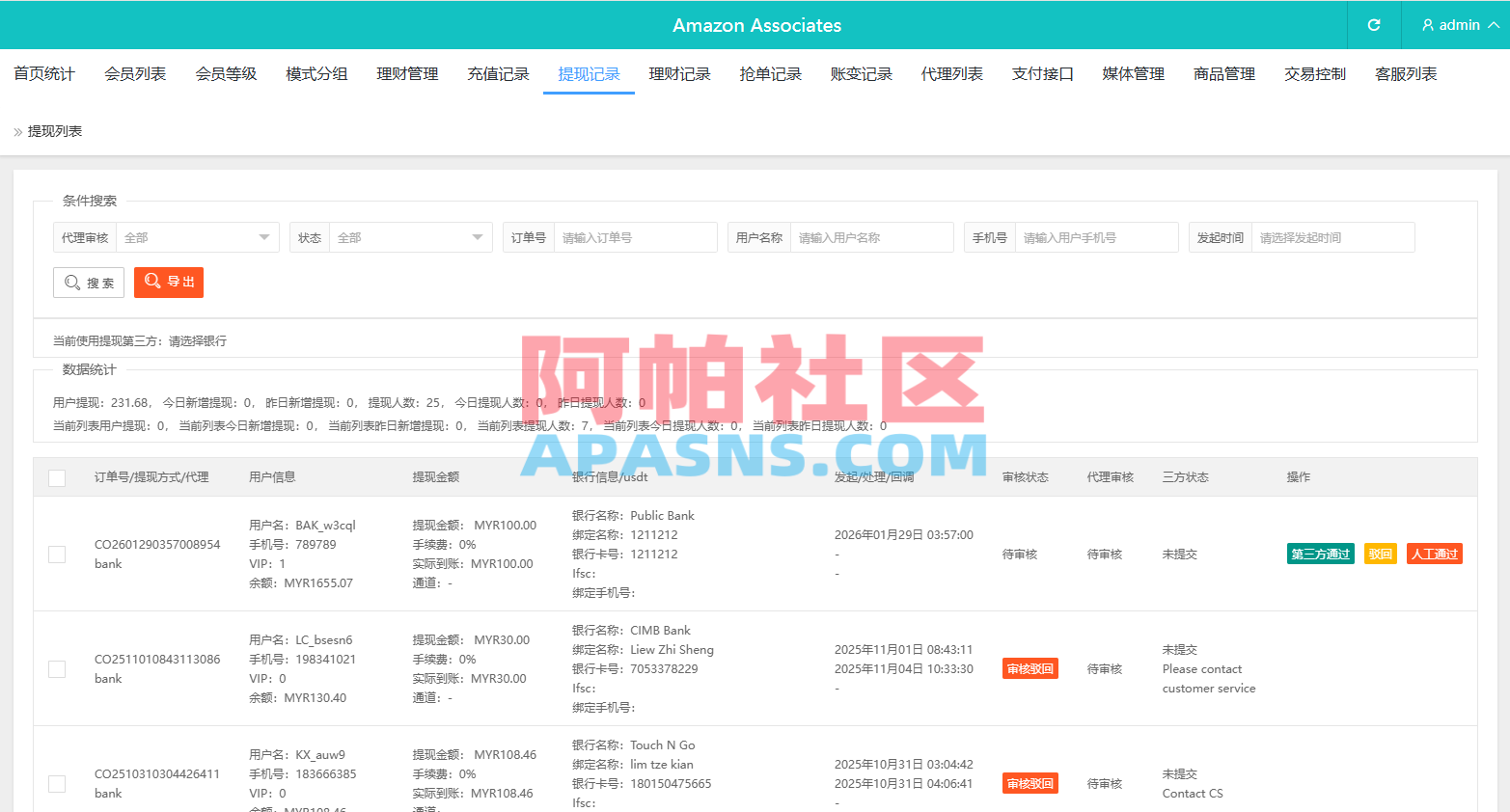This screenshot has height=812, width=1510.
Task: Check the row for order CO2511010843113086
Action: coord(57,669)
